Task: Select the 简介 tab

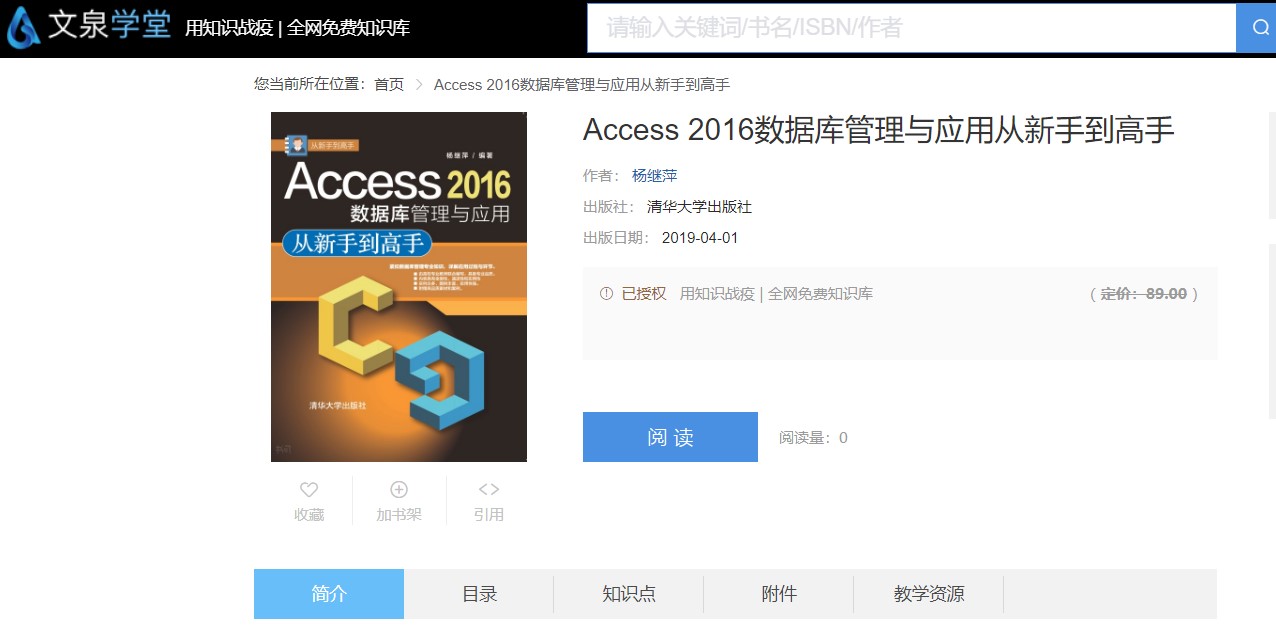Action: coord(329,594)
